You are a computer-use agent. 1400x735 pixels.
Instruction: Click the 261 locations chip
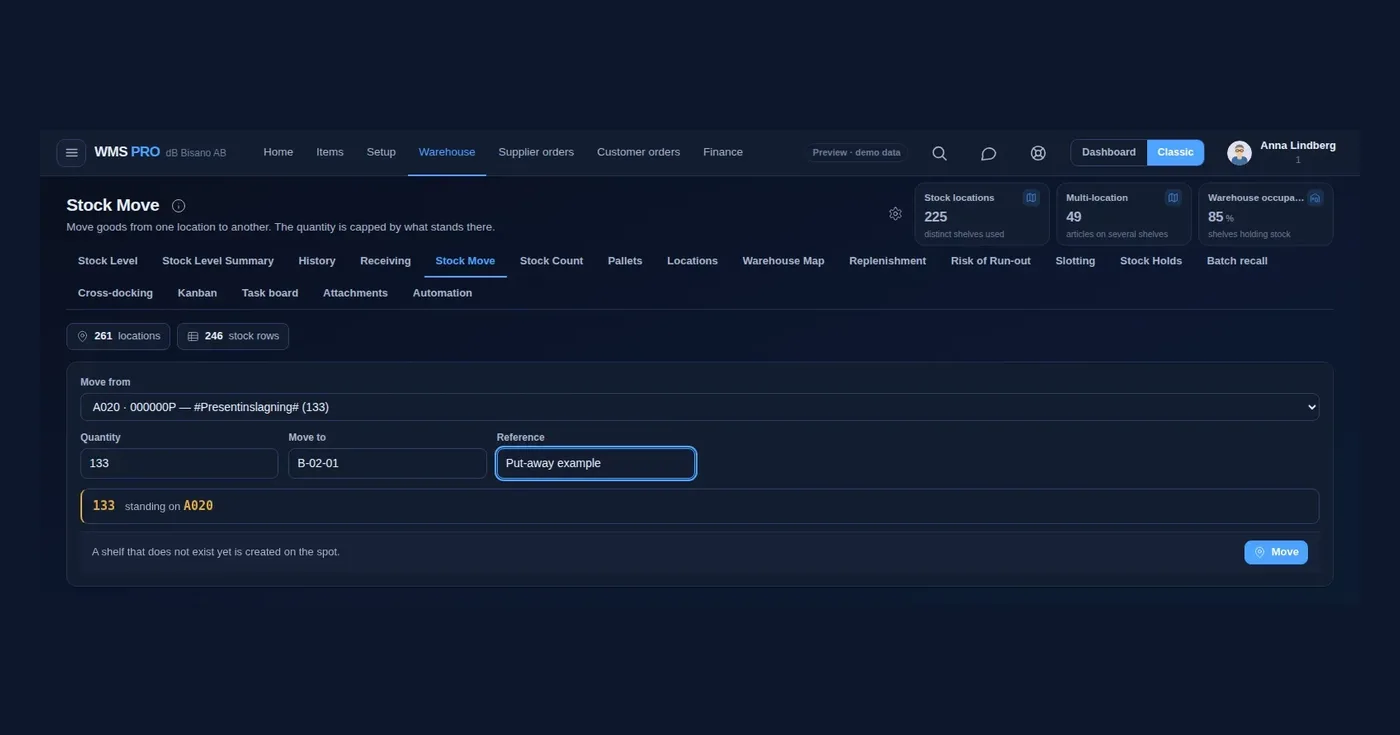(118, 336)
